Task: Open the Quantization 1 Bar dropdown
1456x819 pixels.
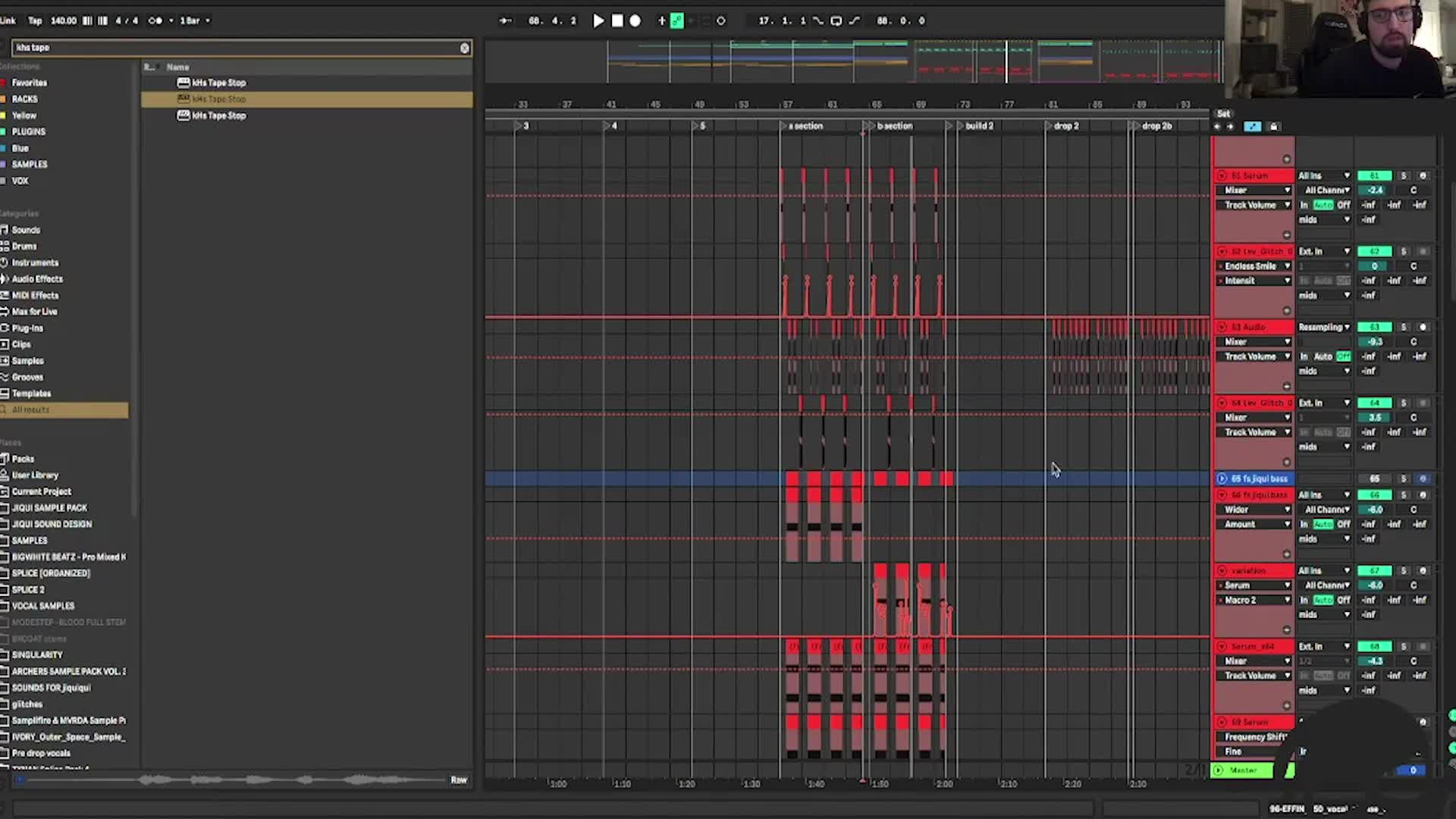Action: pyautogui.click(x=195, y=21)
